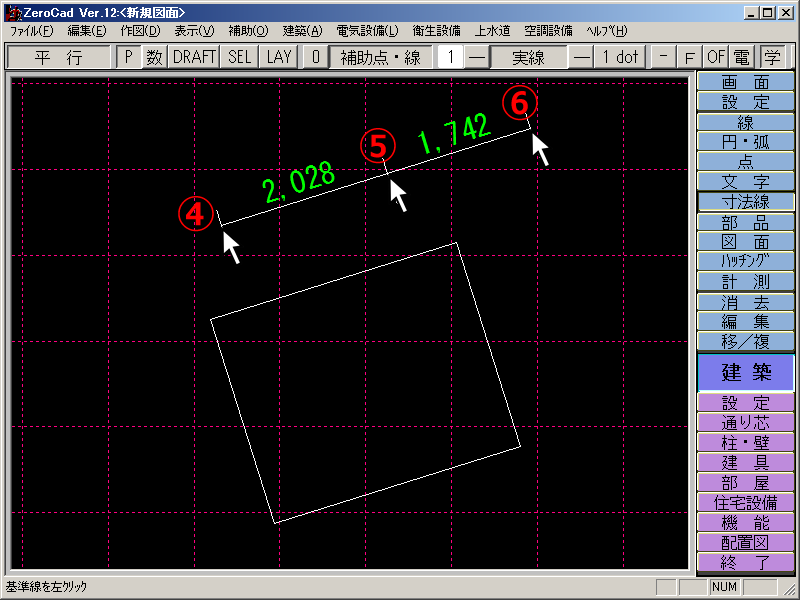This screenshot has width=800, height=600.
Task: Open 設定 in the purple 建築 panel
Action: 745,403
